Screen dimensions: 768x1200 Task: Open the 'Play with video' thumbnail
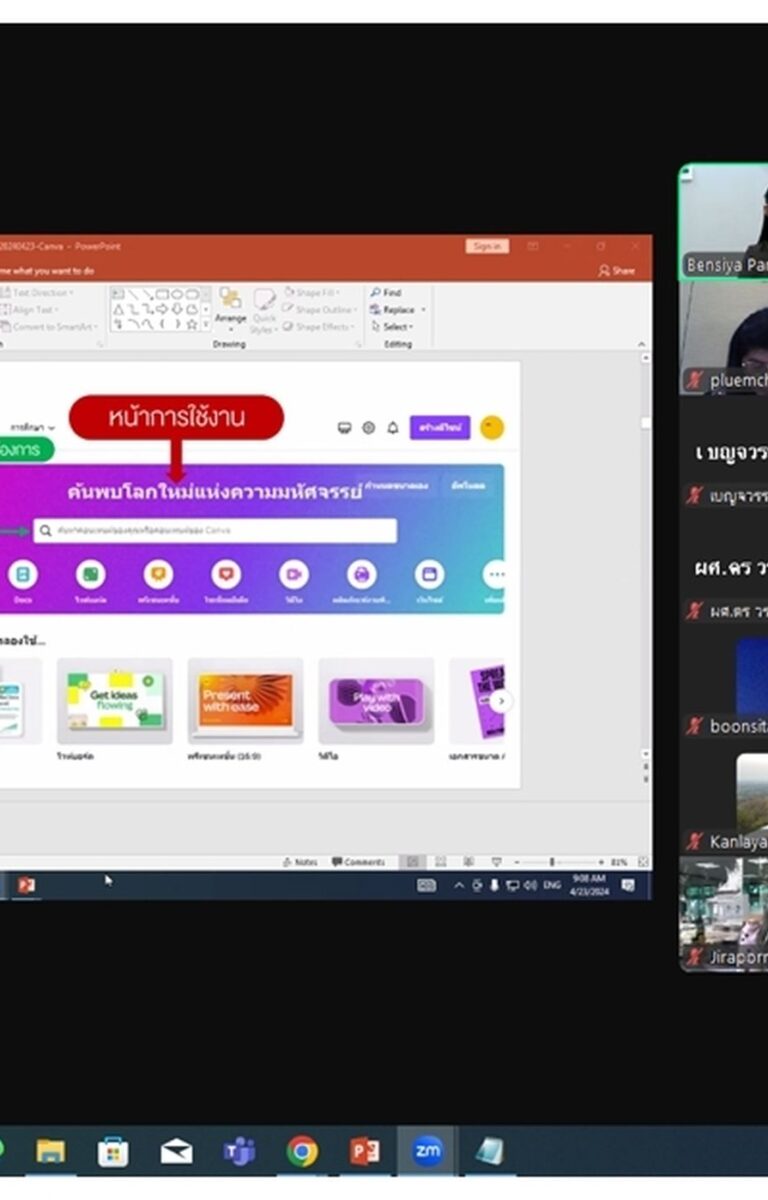coord(376,700)
